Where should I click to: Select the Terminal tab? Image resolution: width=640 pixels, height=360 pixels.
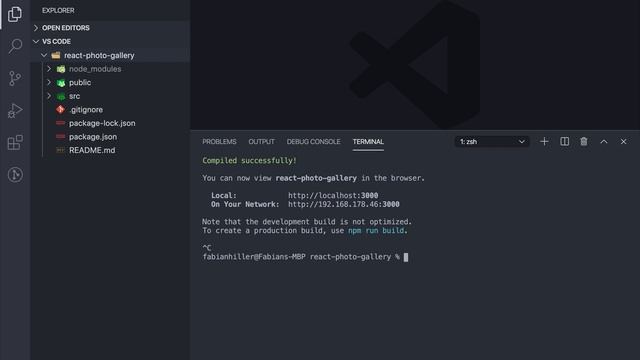coord(368,142)
